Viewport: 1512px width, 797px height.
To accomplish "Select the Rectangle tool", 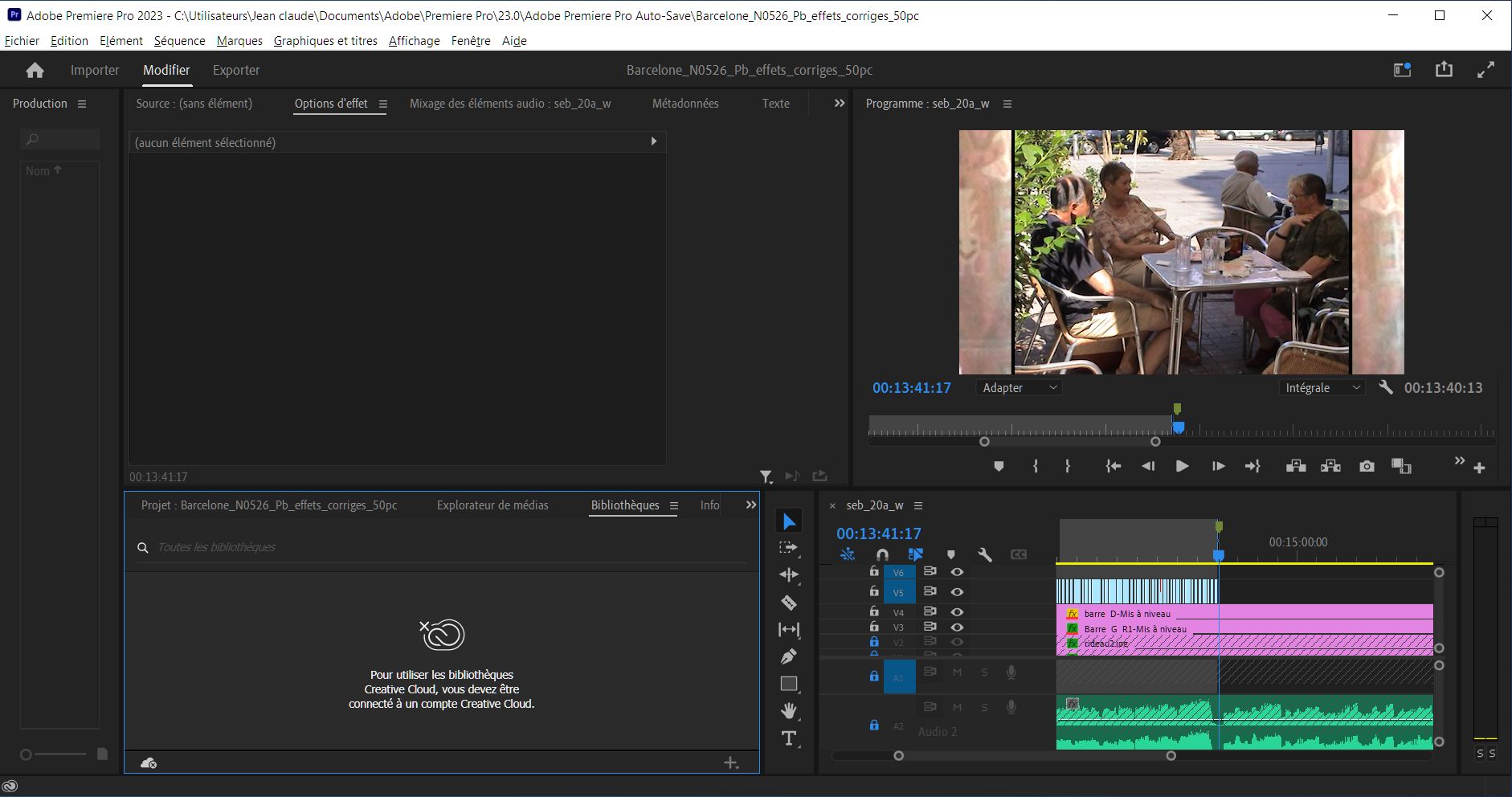I will pyautogui.click(x=789, y=684).
